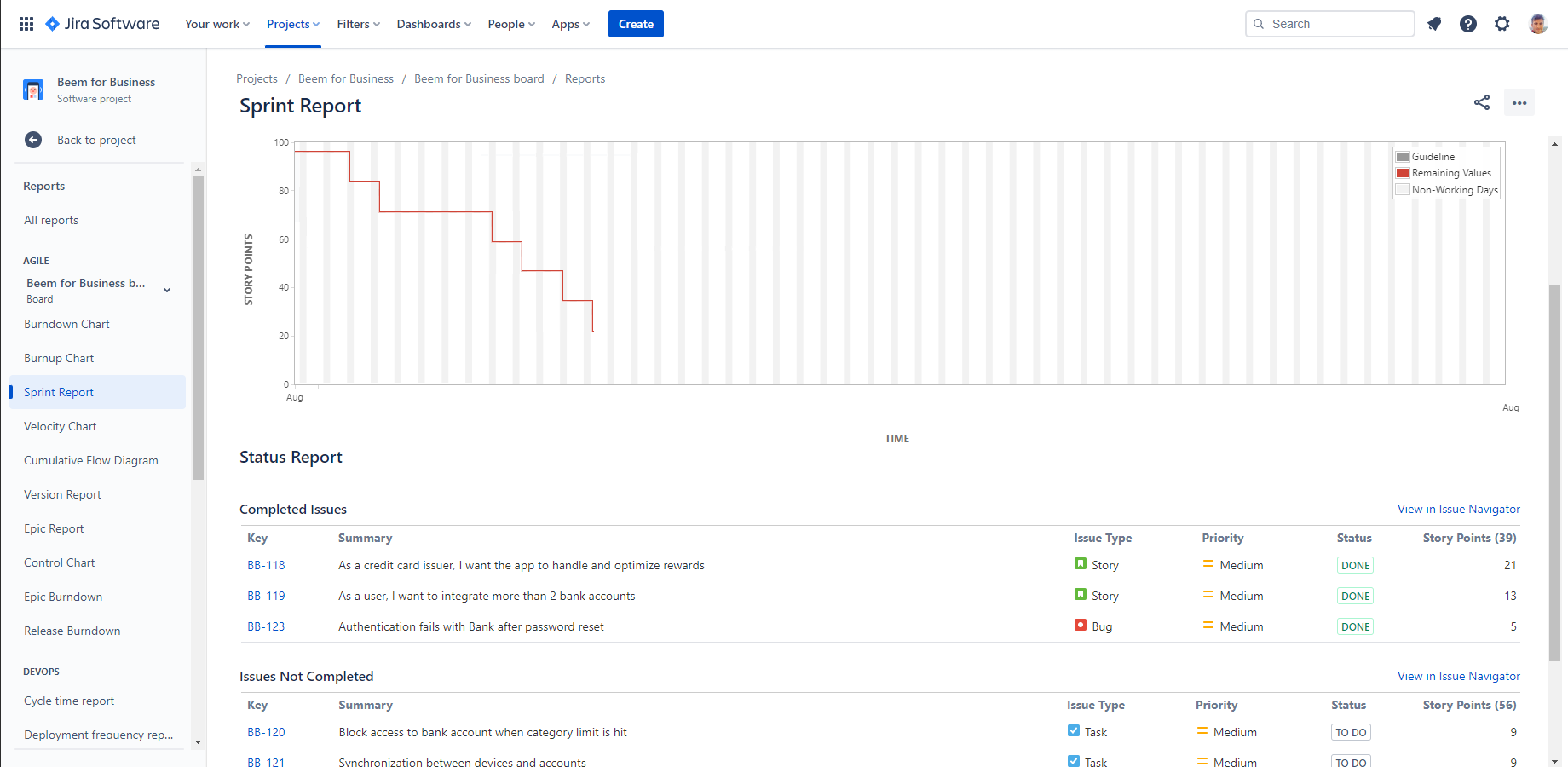Viewport: 1568px width, 767px height.
Task: Expand the Dashboards dropdown
Action: (x=433, y=23)
